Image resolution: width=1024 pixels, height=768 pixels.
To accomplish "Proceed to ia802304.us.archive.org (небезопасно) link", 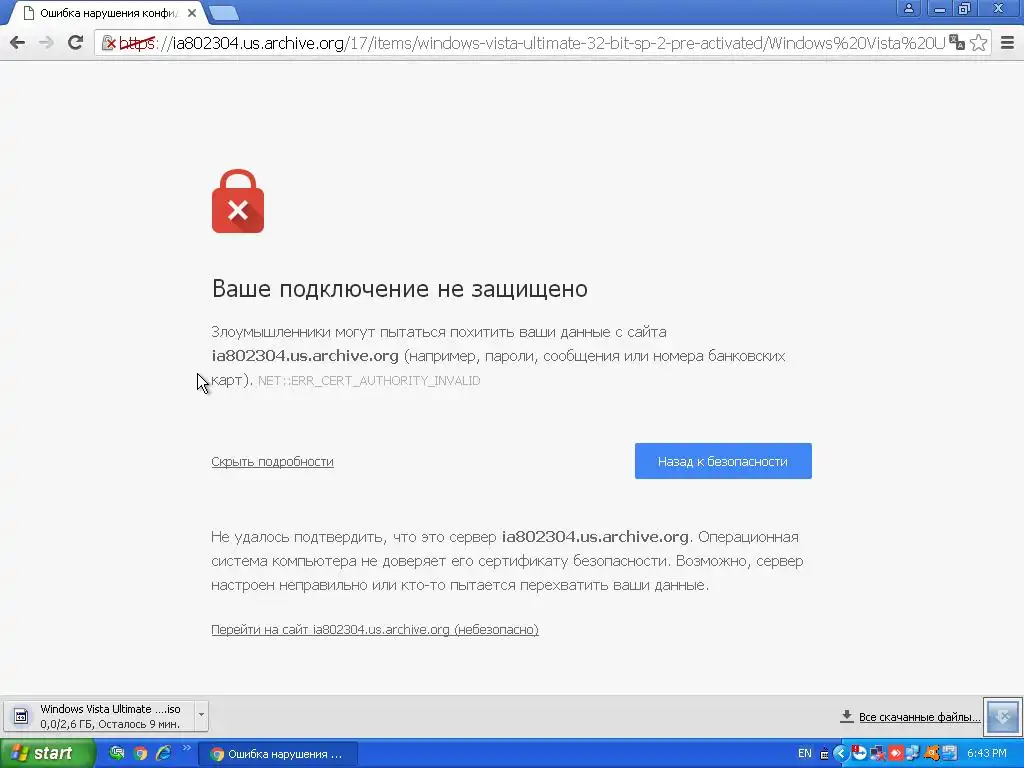I will (375, 630).
